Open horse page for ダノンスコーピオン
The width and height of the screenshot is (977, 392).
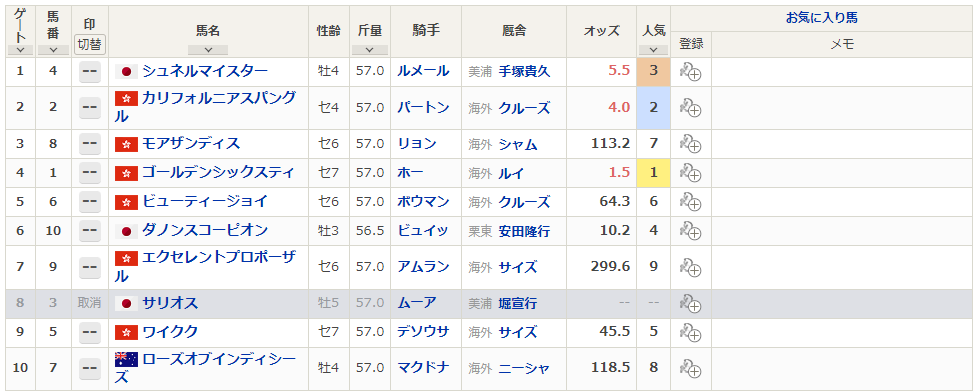205,231
